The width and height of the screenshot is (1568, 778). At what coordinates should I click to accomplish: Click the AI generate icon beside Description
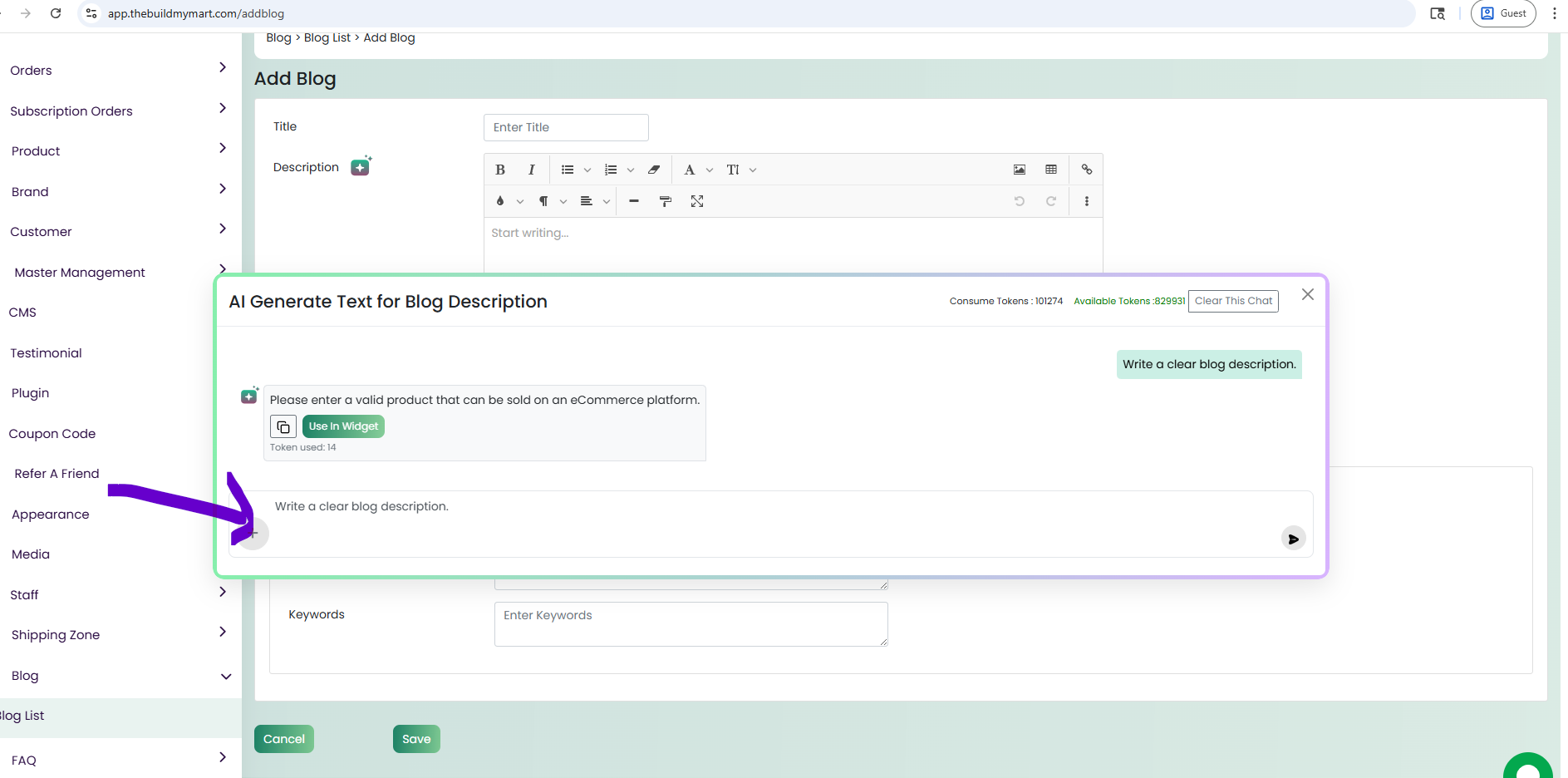pyautogui.click(x=361, y=166)
